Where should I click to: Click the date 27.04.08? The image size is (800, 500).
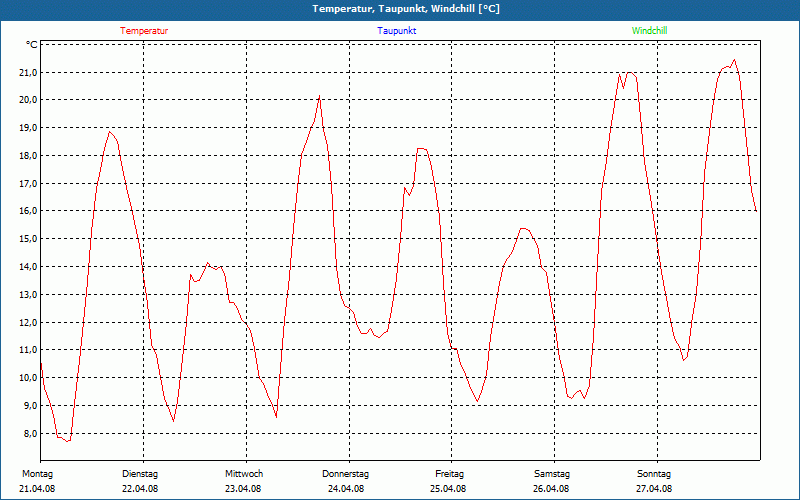pyautogui.click(x=654, y=489)
